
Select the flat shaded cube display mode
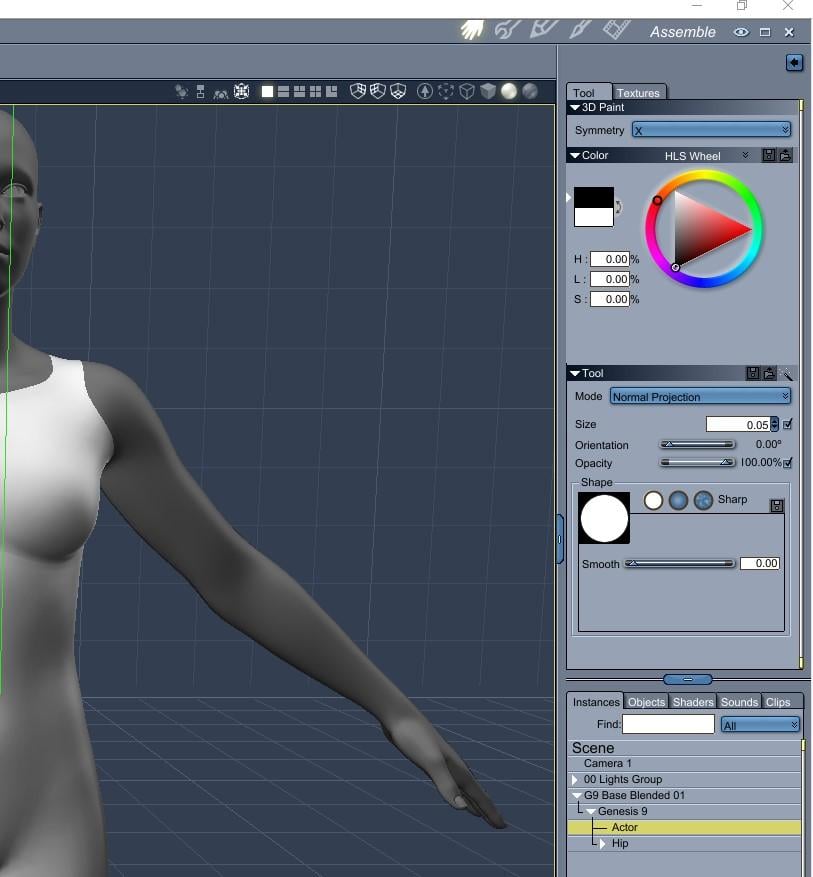tap(488, 91)
